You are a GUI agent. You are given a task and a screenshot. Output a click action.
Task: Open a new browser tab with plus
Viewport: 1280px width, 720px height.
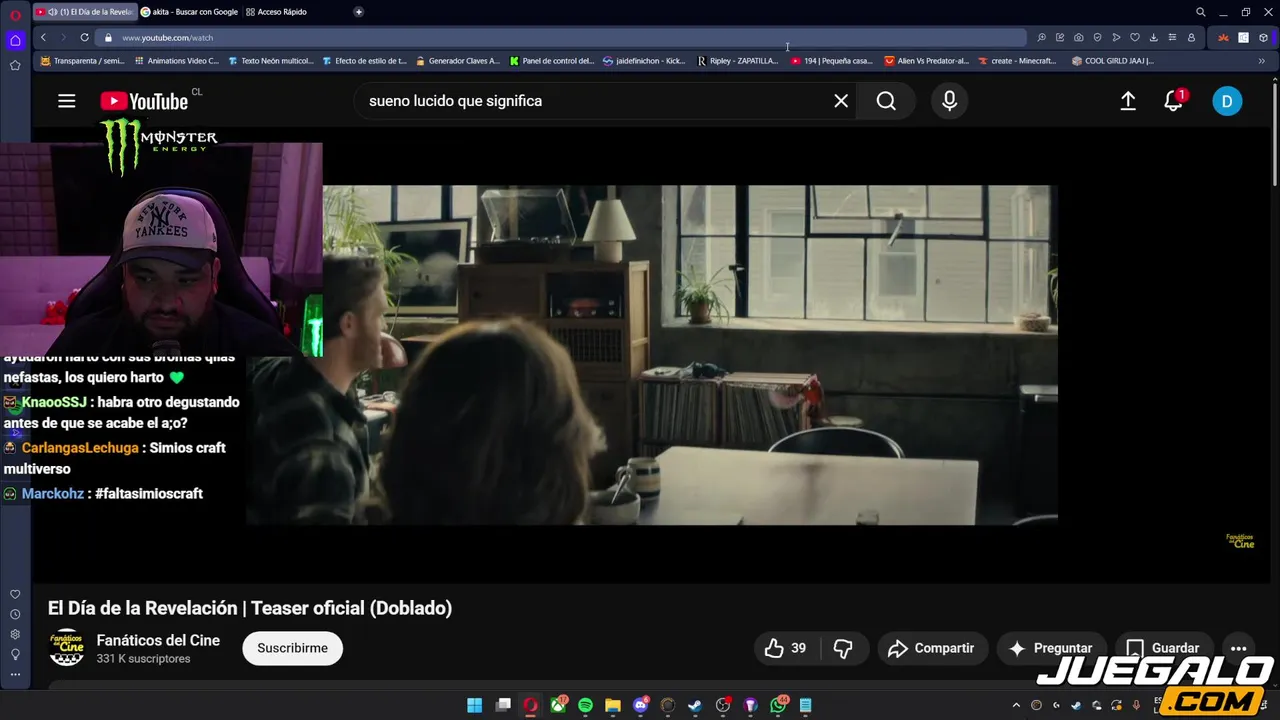tap(358, 12)
